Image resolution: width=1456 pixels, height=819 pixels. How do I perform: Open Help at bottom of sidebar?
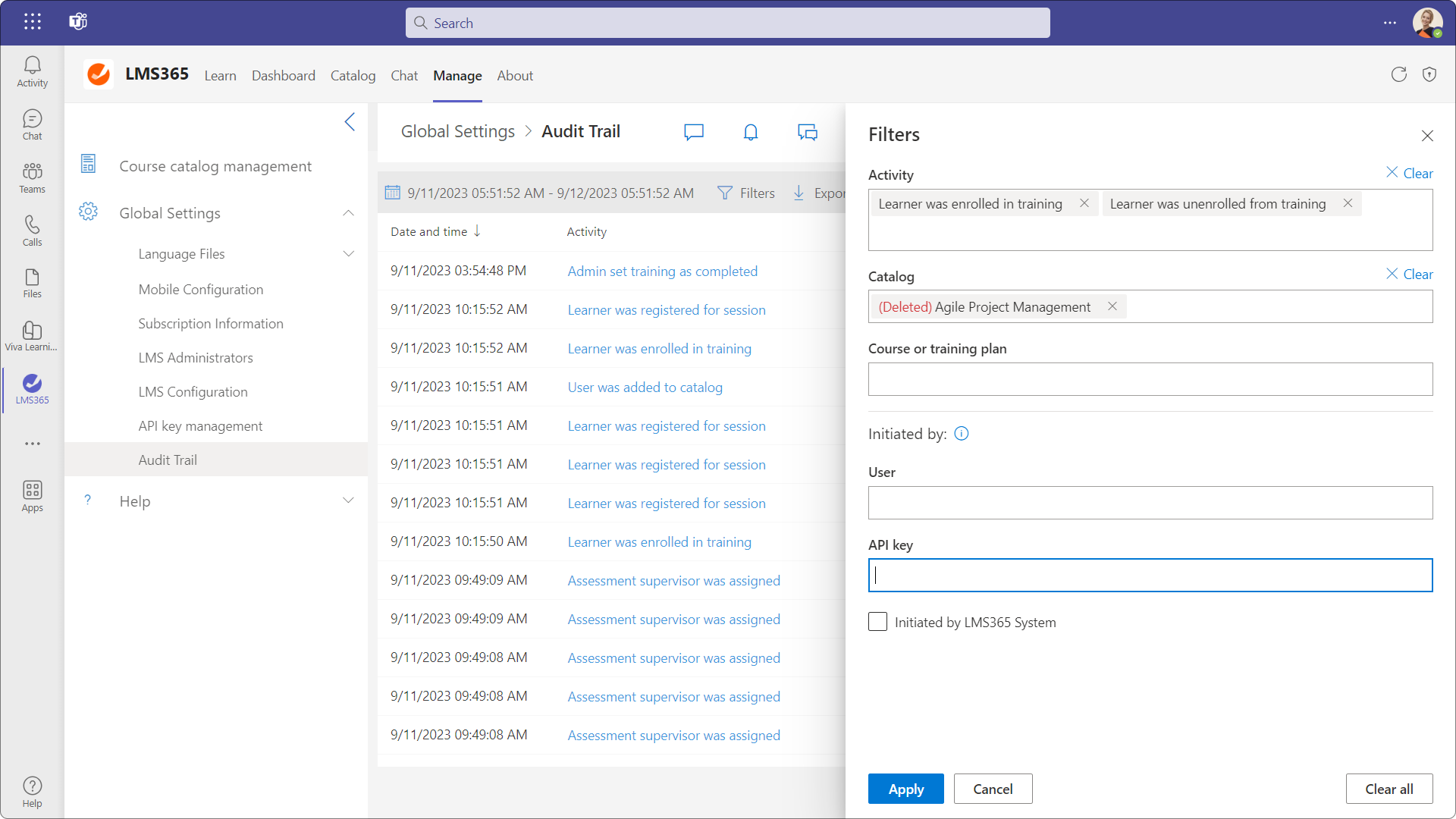point(32,792)
